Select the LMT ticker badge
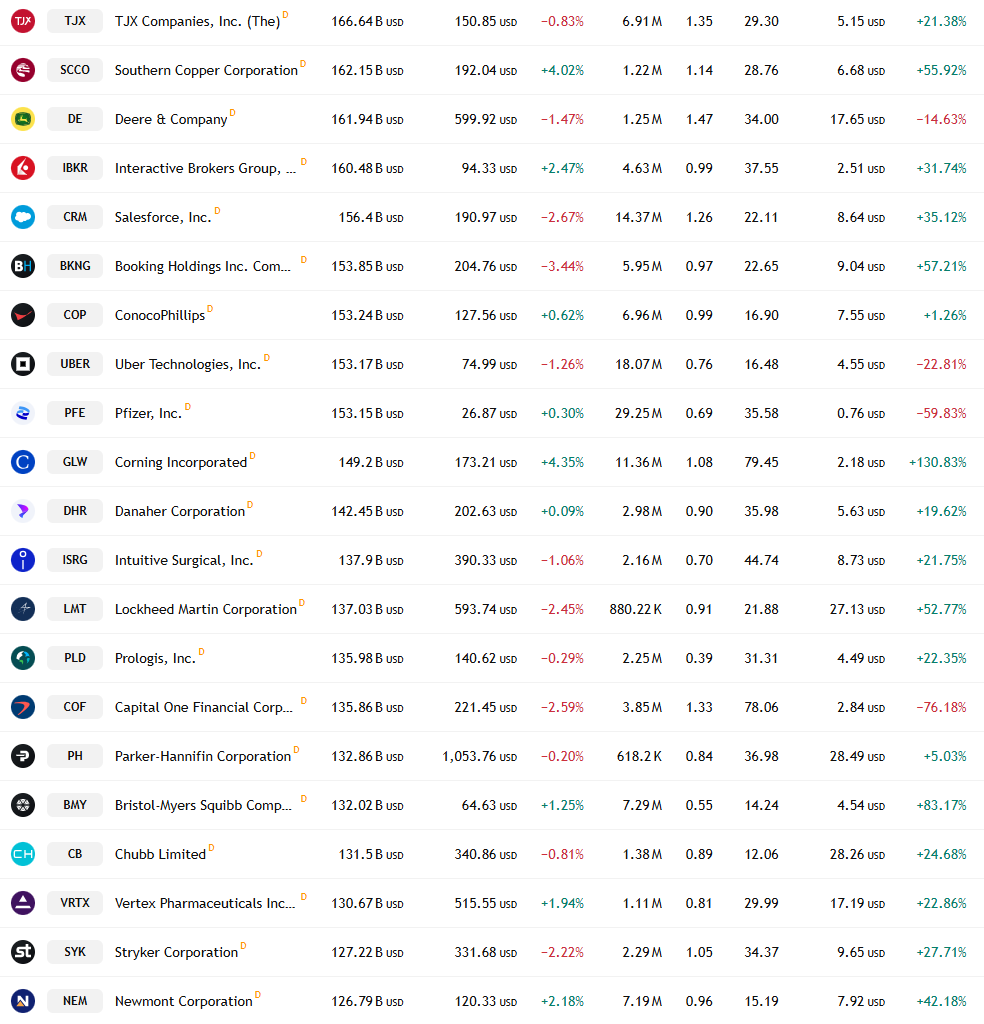 pos(75,609)
